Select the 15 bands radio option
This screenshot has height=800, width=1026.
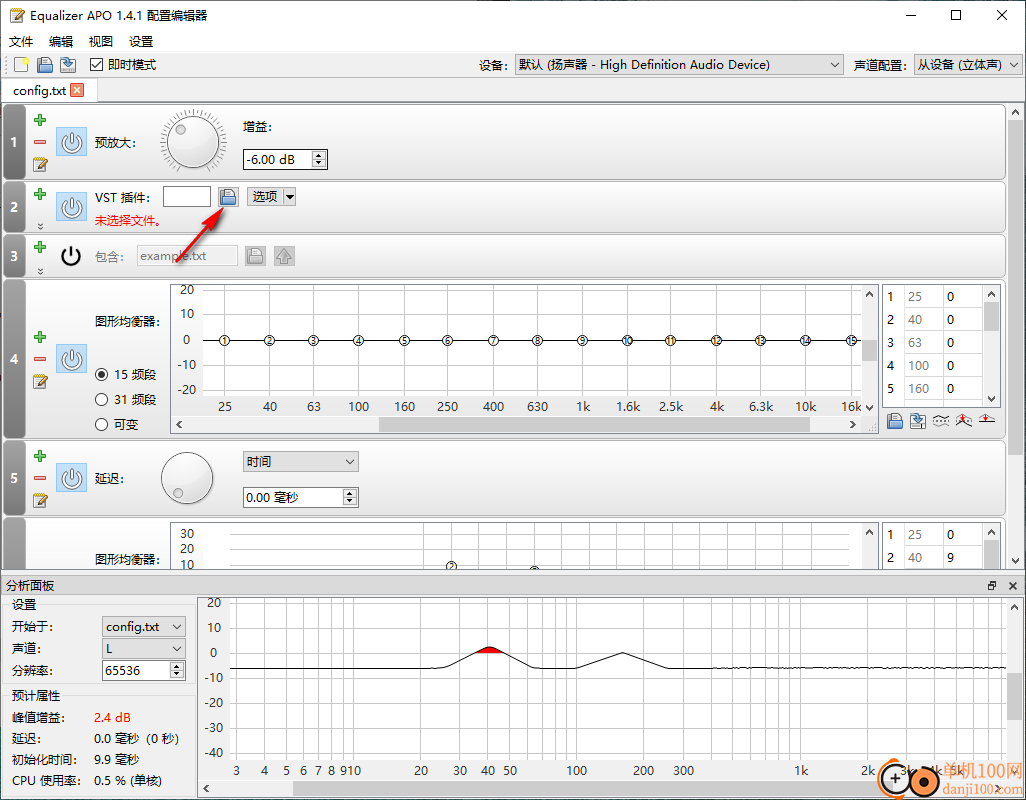pyautogui.click(x=101, y=375)
